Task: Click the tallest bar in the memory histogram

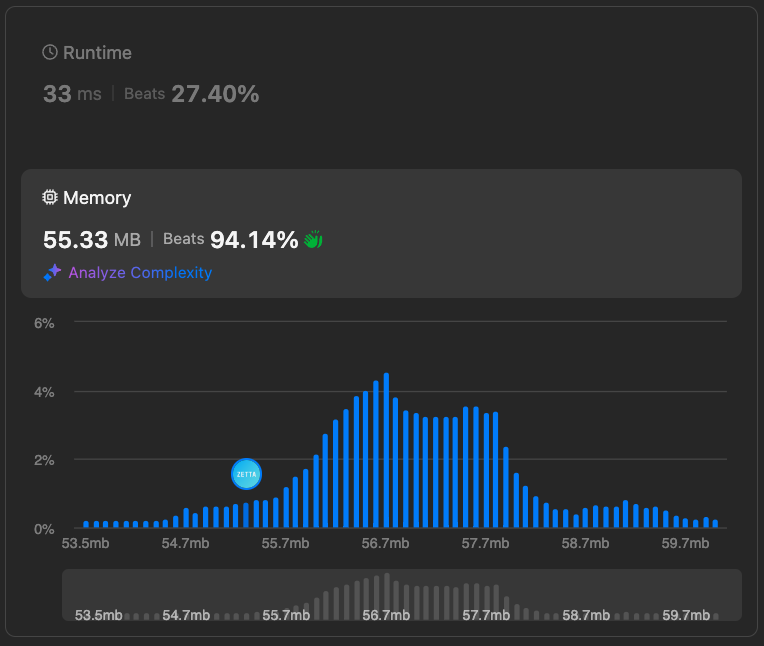Action: (x=386, y=450)
